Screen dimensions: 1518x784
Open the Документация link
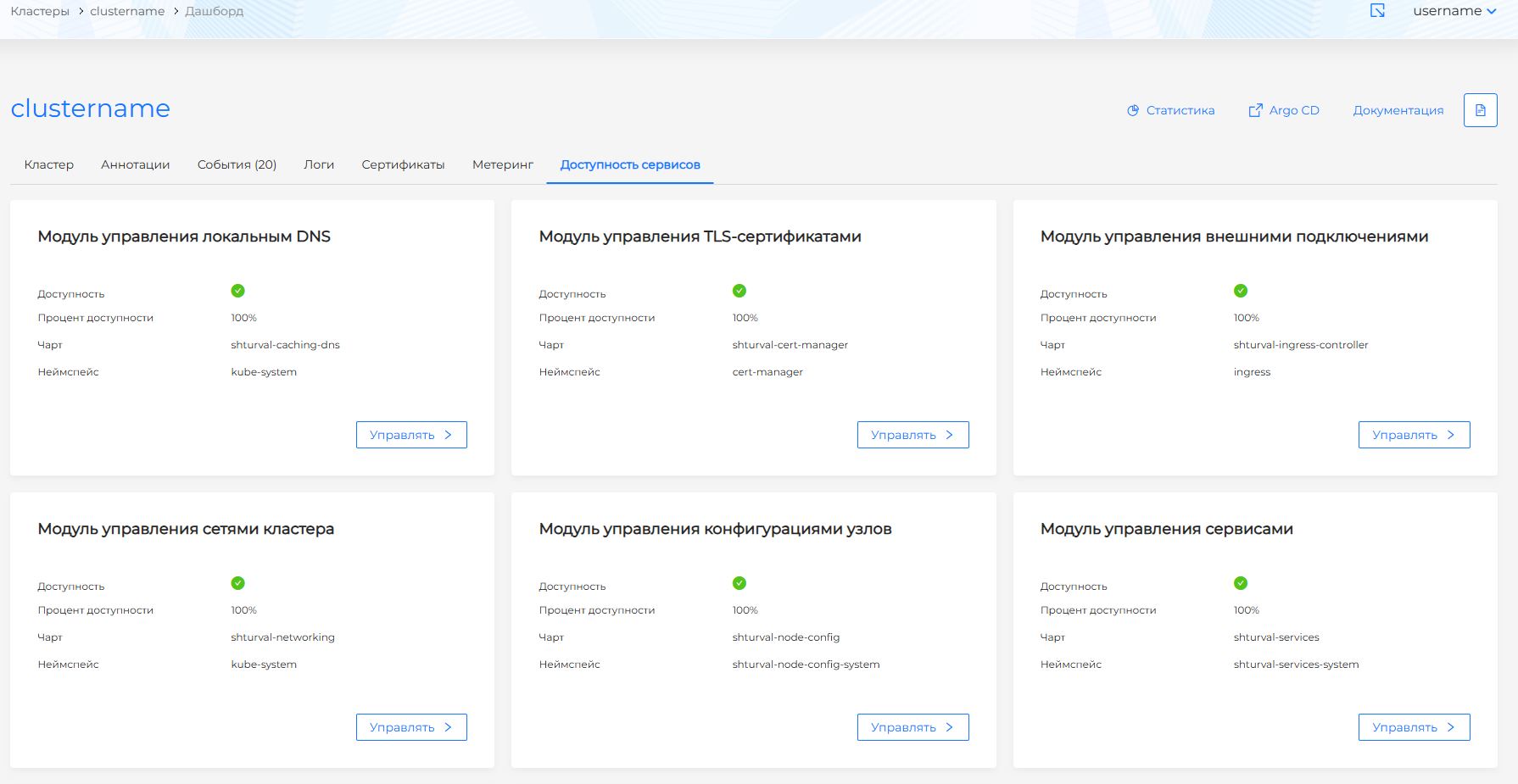(x=1398, y=109)
